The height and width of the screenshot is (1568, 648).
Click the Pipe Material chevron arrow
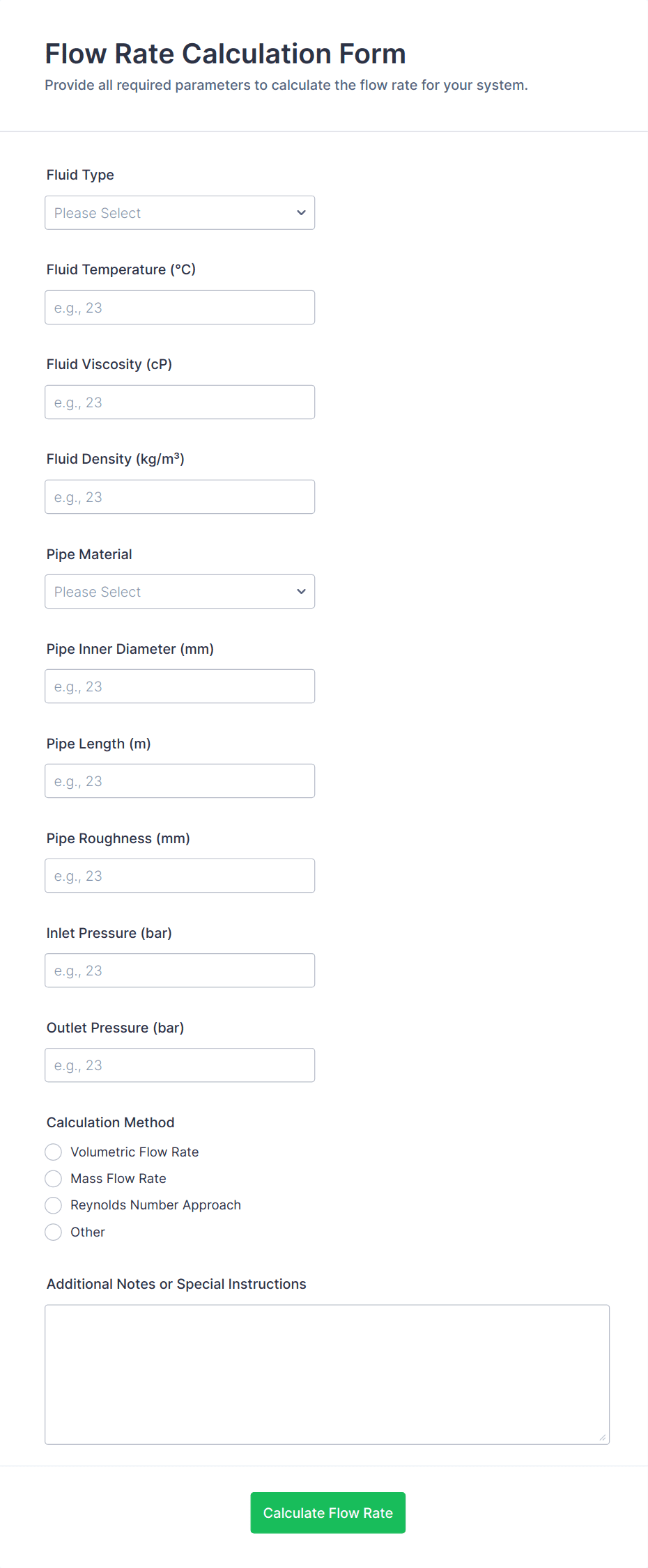[x=301, y=592]
